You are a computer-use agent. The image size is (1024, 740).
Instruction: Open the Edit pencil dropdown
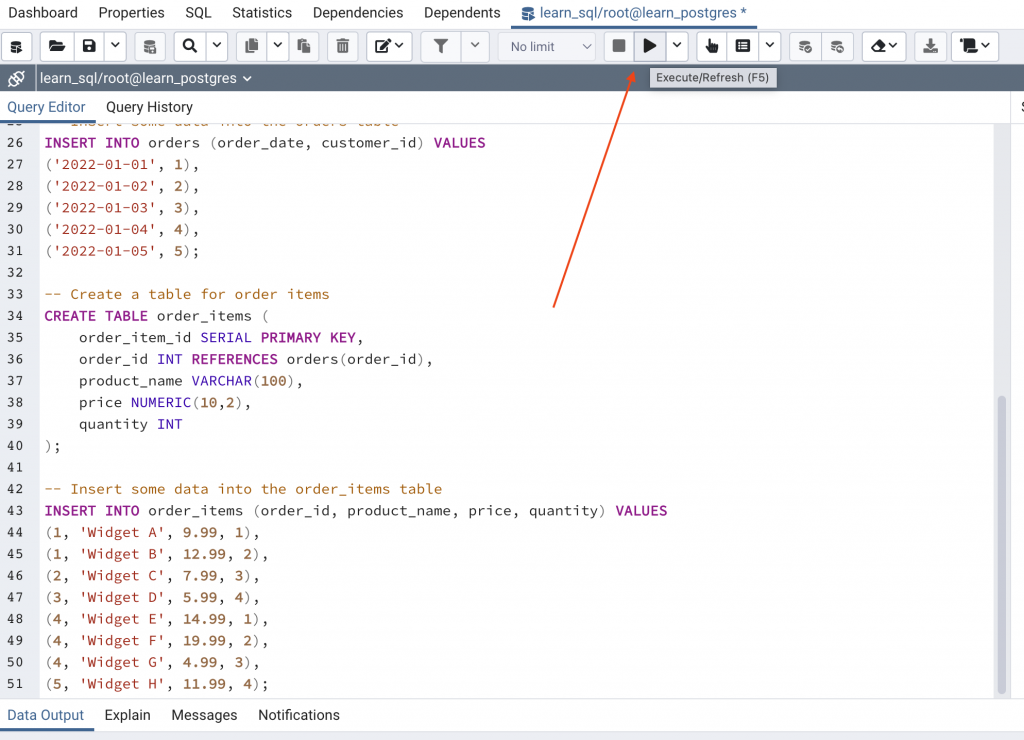point(389,46)
